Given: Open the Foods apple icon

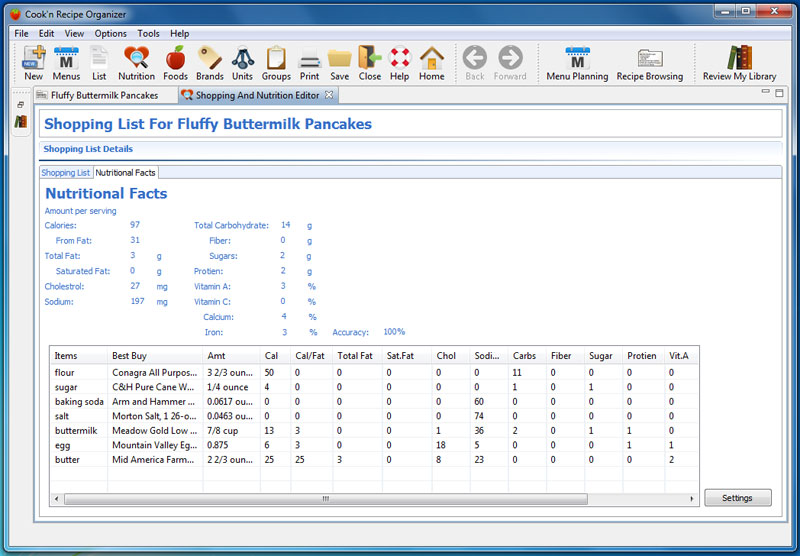Looking at the screenshot, I should [176, 63].
